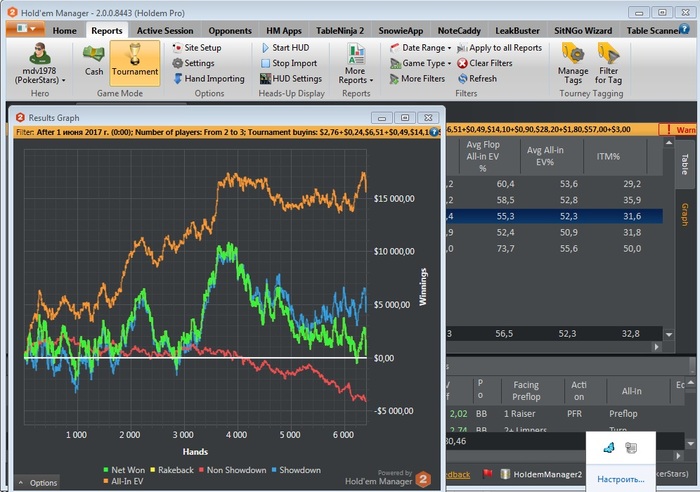This screenshot has height=492, width=700.
Task: Select the vertical Table side tab
Action: [x=685, y=164]
